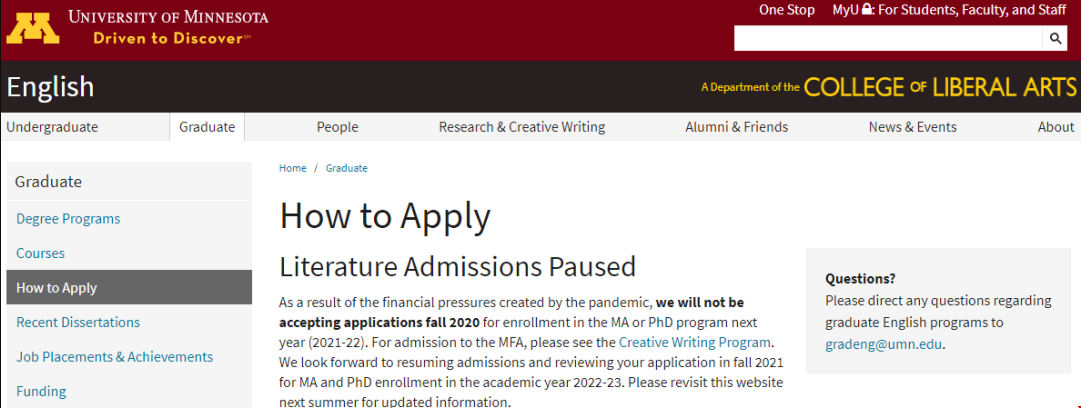Open the News & Events menu
This screenshot has height=408, width=1081.
tap(912, 127)
